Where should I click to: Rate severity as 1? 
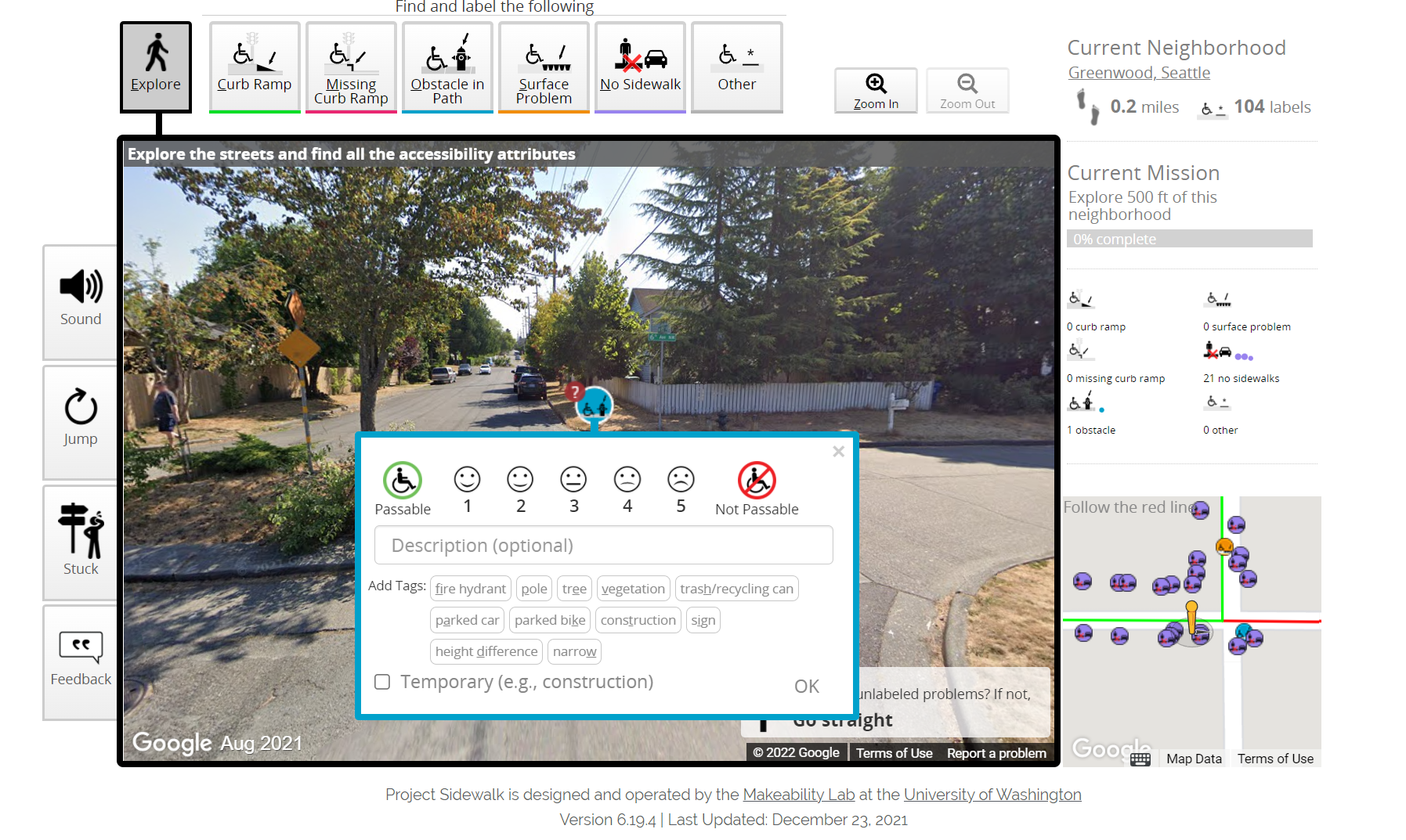(468, 490)
